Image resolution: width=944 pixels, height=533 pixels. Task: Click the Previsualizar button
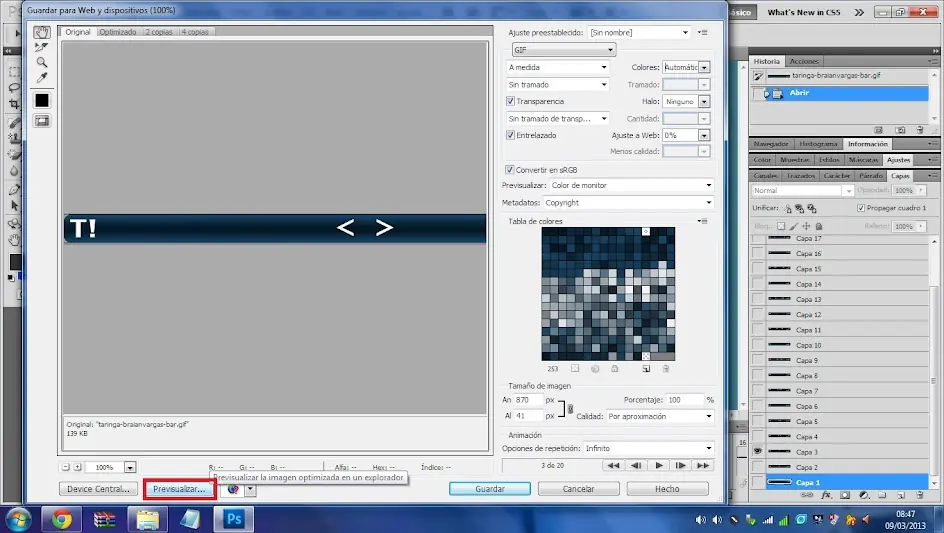tap(179, 489)
